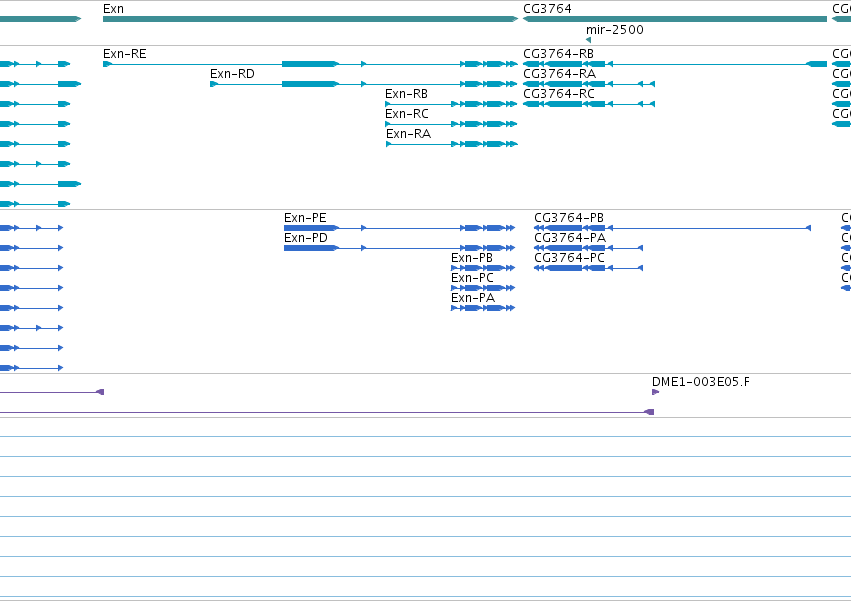Click the Exn-RC label

pyautogui.click(x=407, y=114)
